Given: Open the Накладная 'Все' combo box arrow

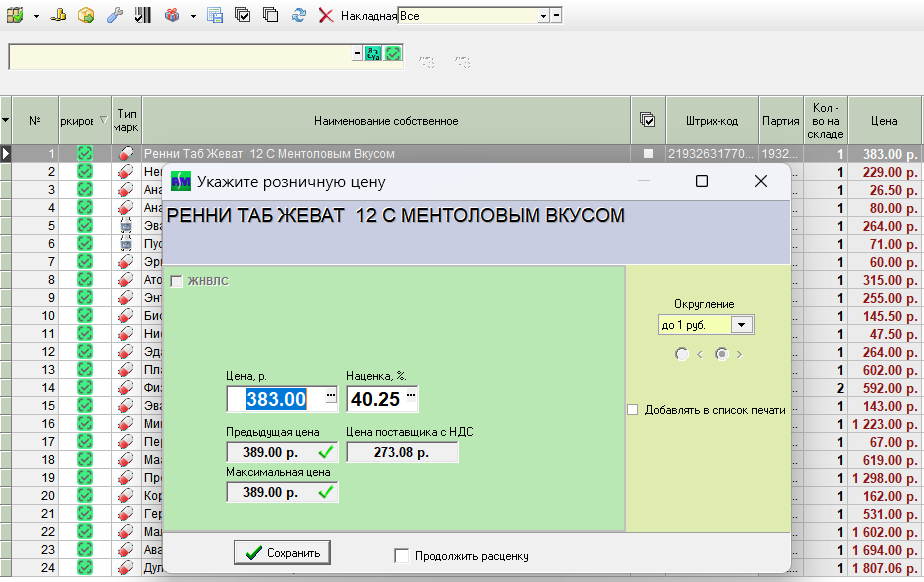Looking at the screenshot, I should [x=544, y=16].
